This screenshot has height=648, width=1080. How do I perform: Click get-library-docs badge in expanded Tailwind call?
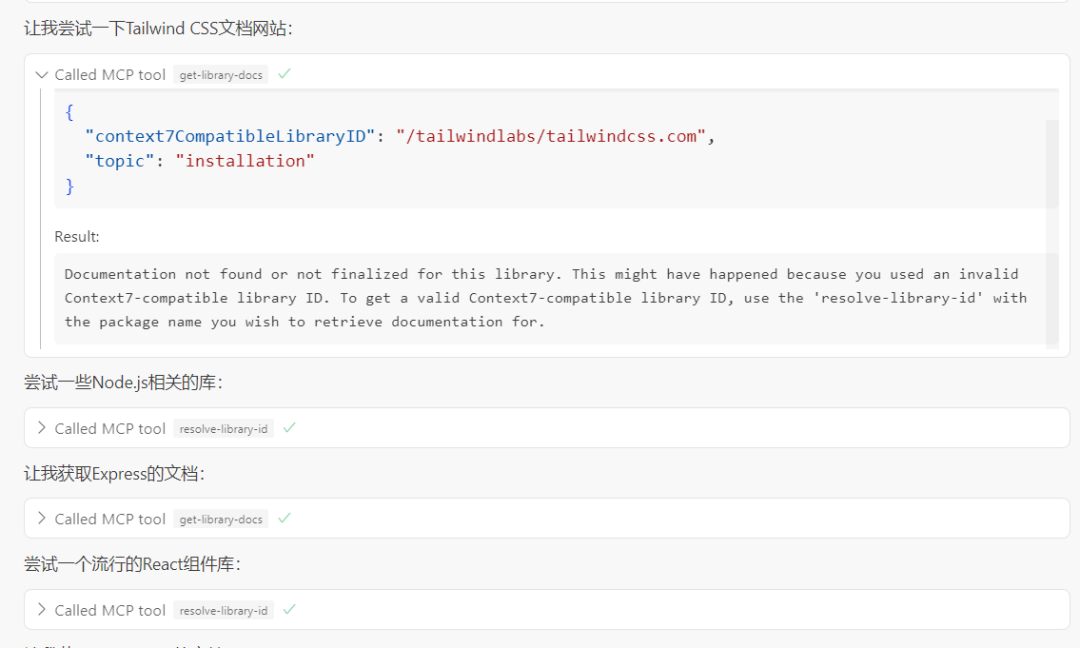[x=220, y=74]
